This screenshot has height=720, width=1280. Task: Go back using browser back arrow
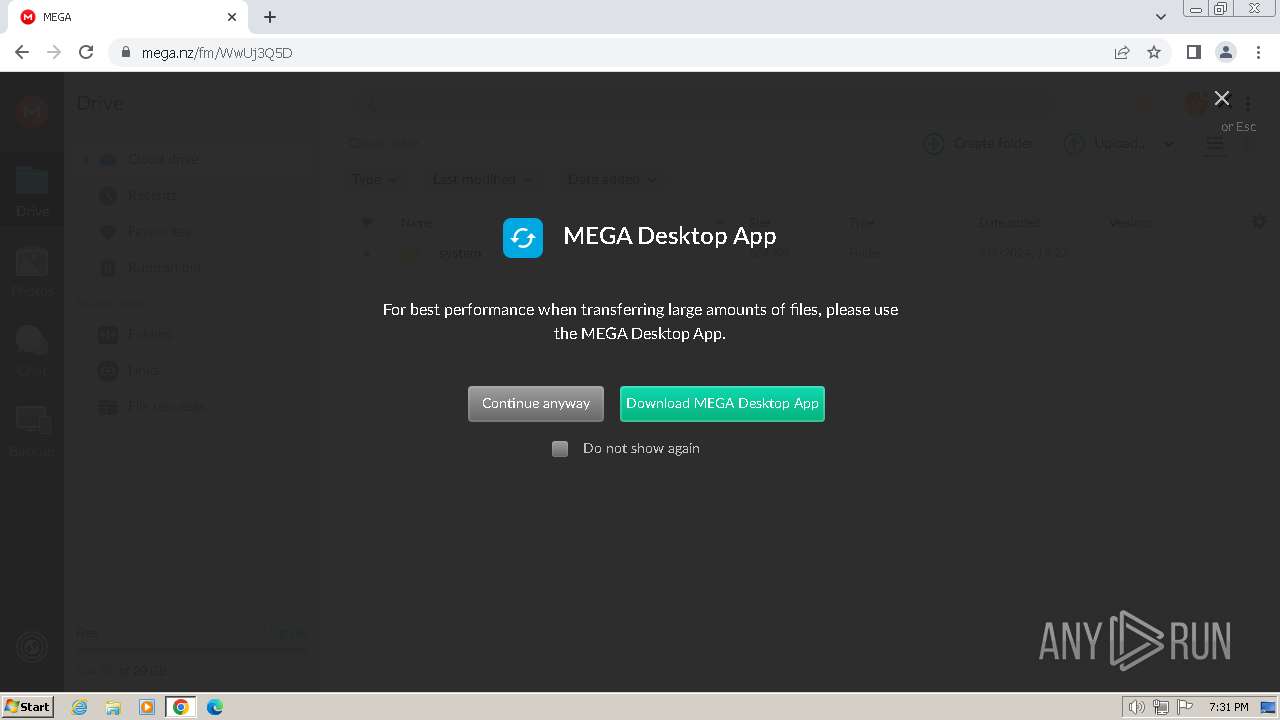[22, 53]
